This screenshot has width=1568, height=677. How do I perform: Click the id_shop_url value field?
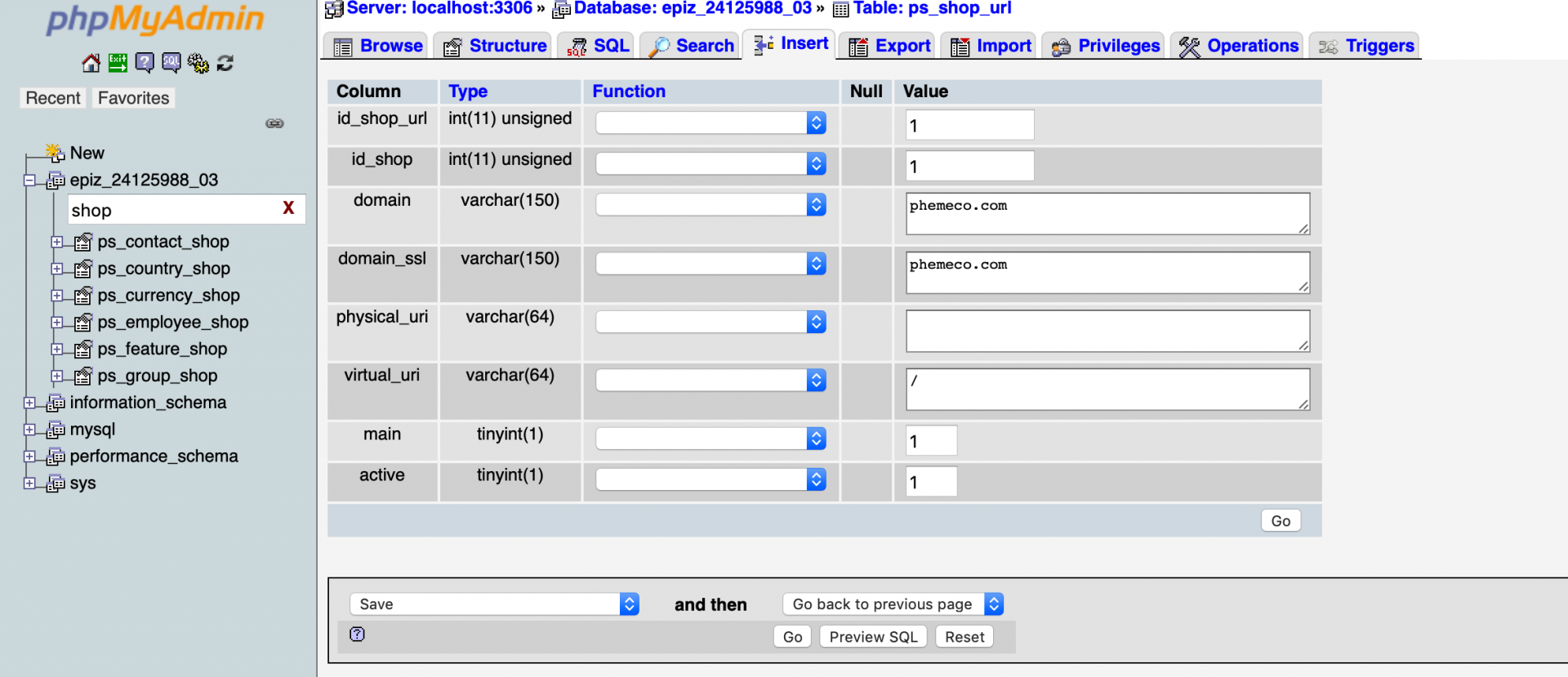[970, 125]
